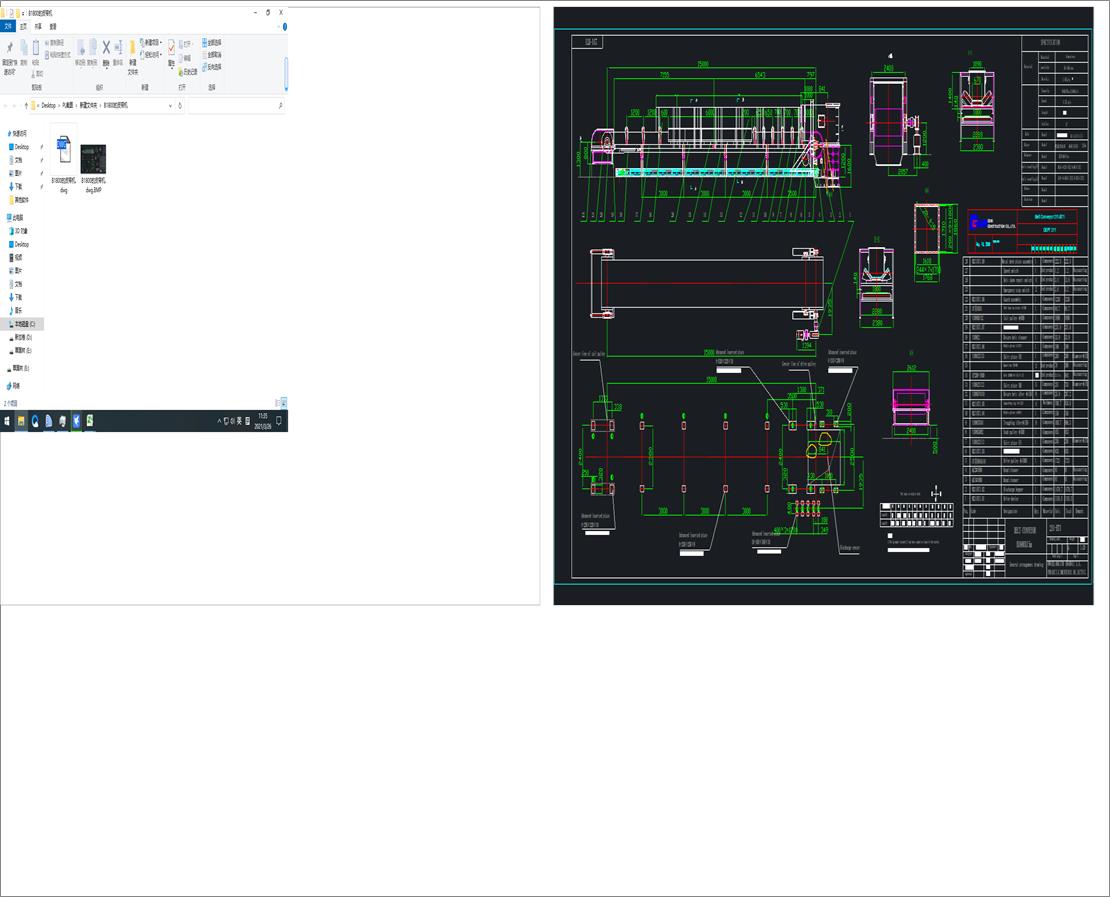Switch to the Share ribbon tab
Image resolution: width=1110 pixels, height=897 pixels.
[x=38, y=27]
